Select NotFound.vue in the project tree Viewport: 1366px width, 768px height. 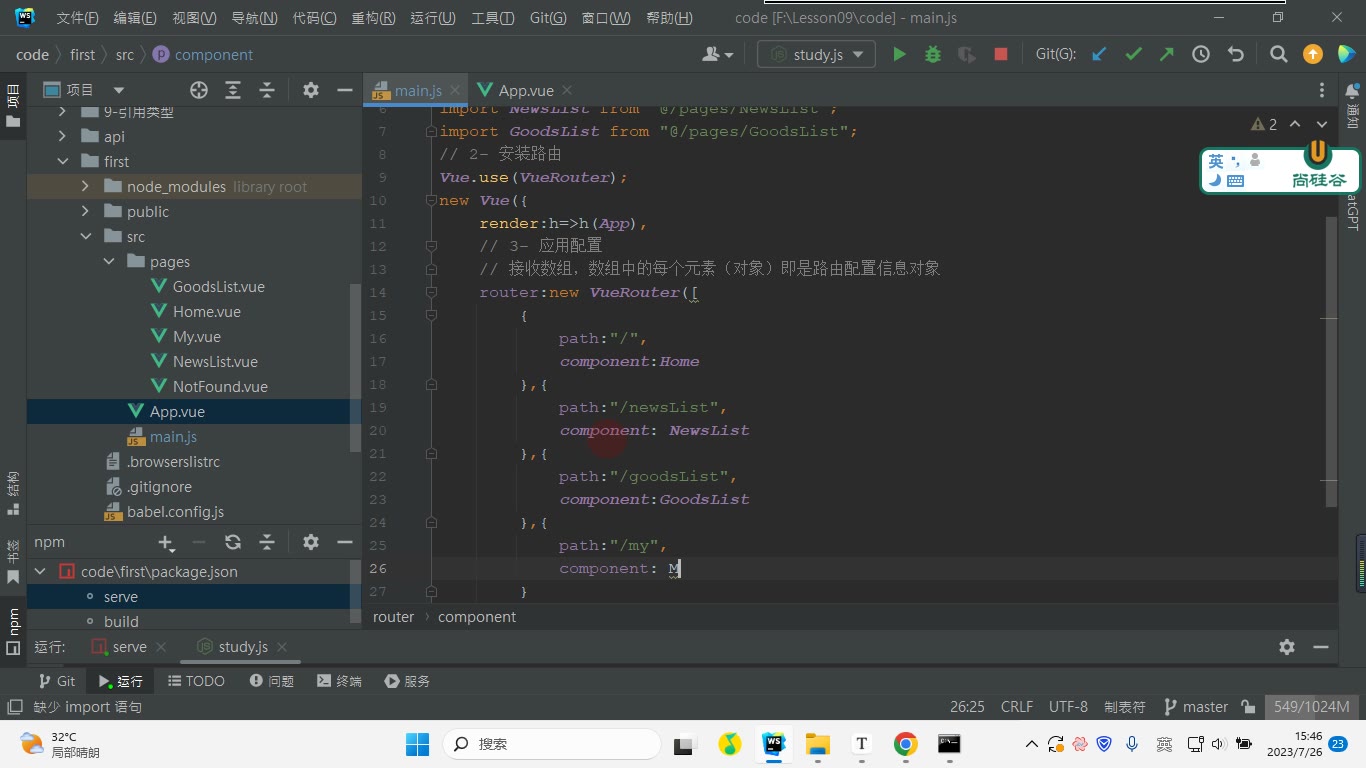click(220, 387)
